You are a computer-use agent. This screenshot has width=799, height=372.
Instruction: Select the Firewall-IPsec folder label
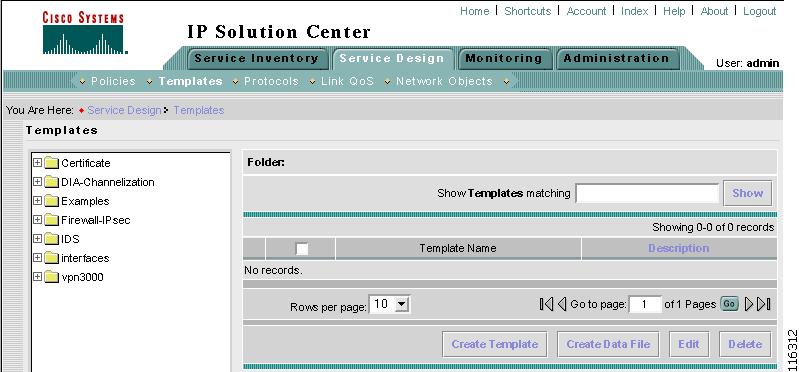96,220
